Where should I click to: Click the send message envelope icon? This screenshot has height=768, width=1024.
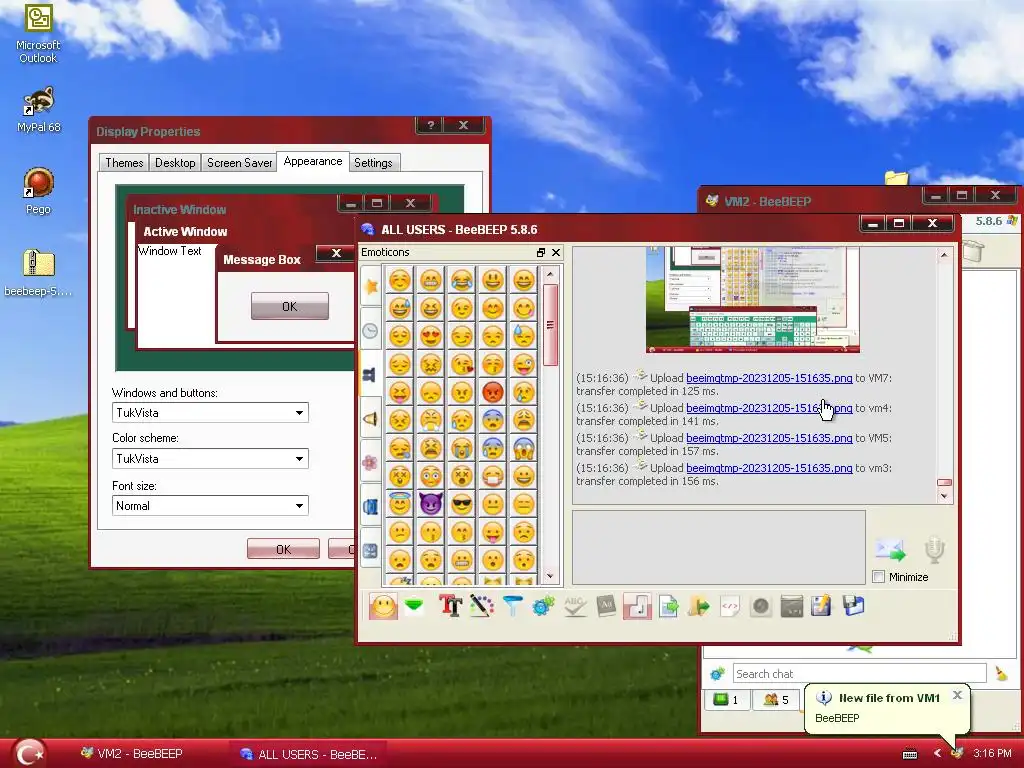(890, 550)
